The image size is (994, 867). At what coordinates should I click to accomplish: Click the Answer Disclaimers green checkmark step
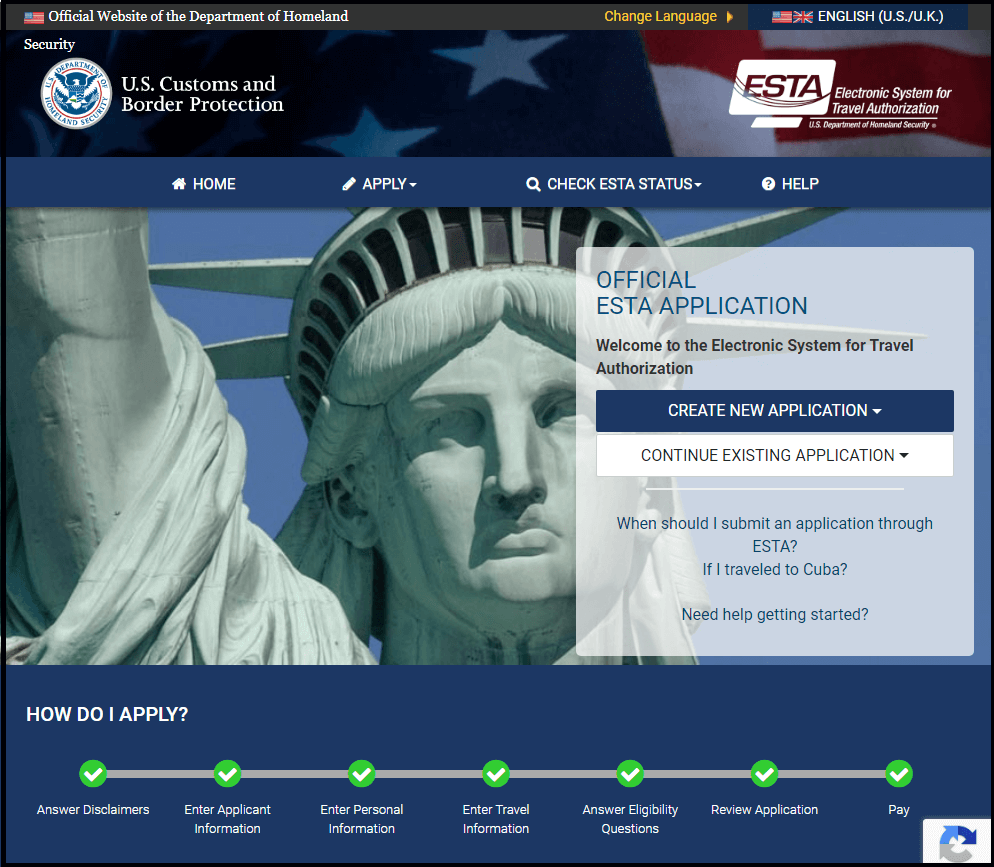pos(93,774)
